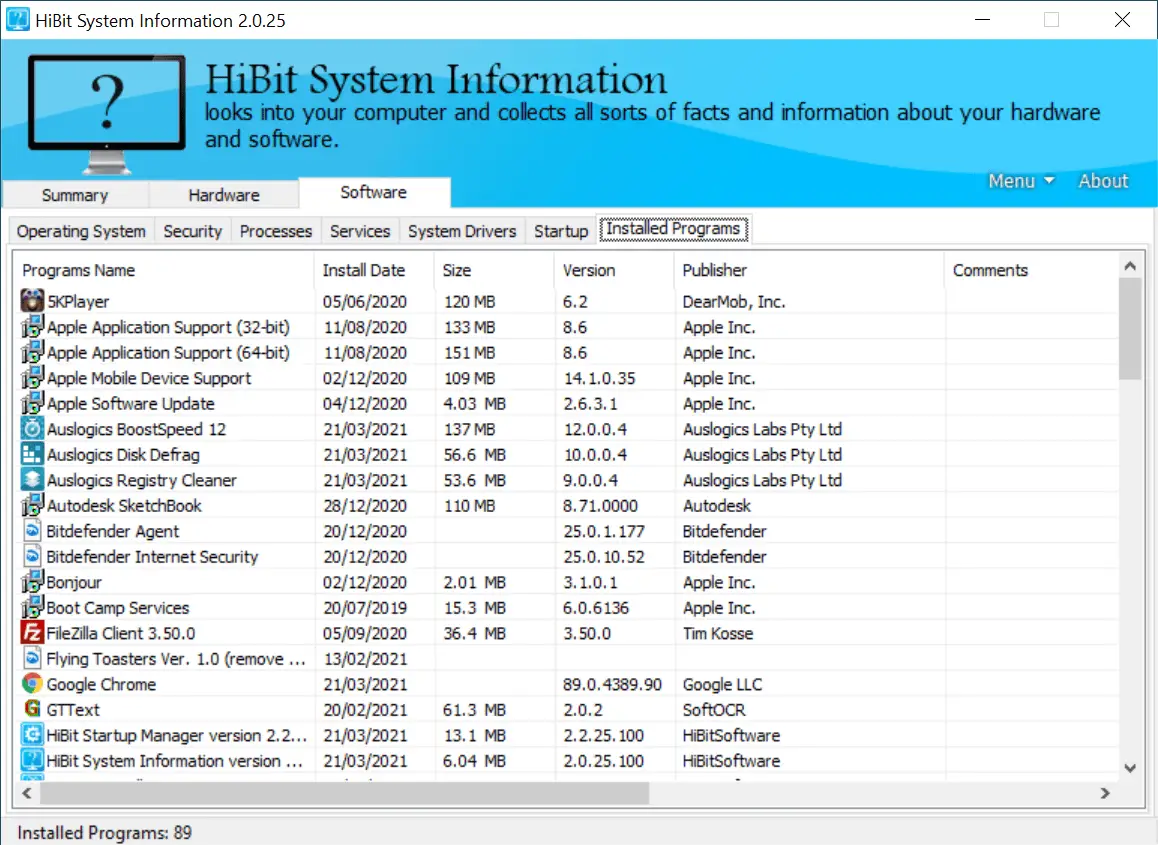Click the Boot Camp Services icon
The image size is (1158, 845).
(x=32, y=607)
